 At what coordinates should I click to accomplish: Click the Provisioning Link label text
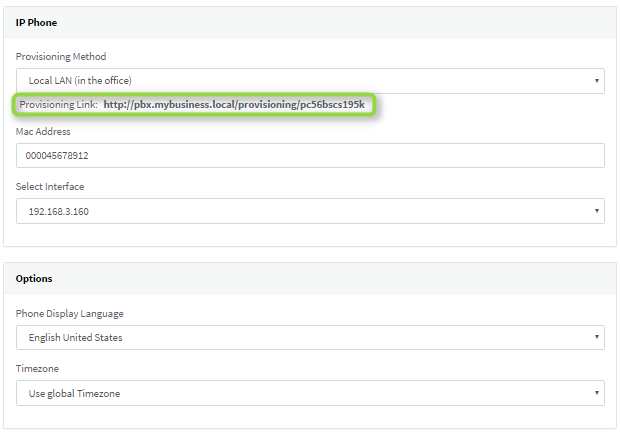click(58, 105)
